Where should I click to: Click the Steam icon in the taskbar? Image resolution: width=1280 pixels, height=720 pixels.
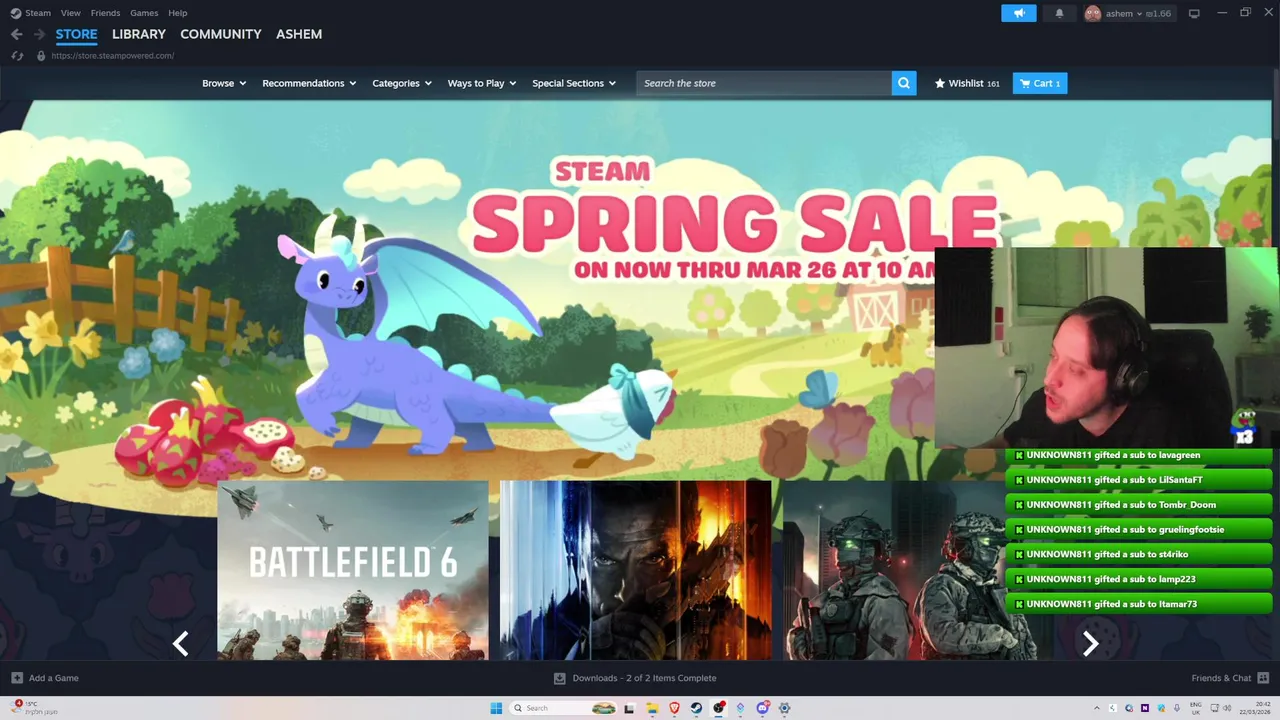coord(696,708)
